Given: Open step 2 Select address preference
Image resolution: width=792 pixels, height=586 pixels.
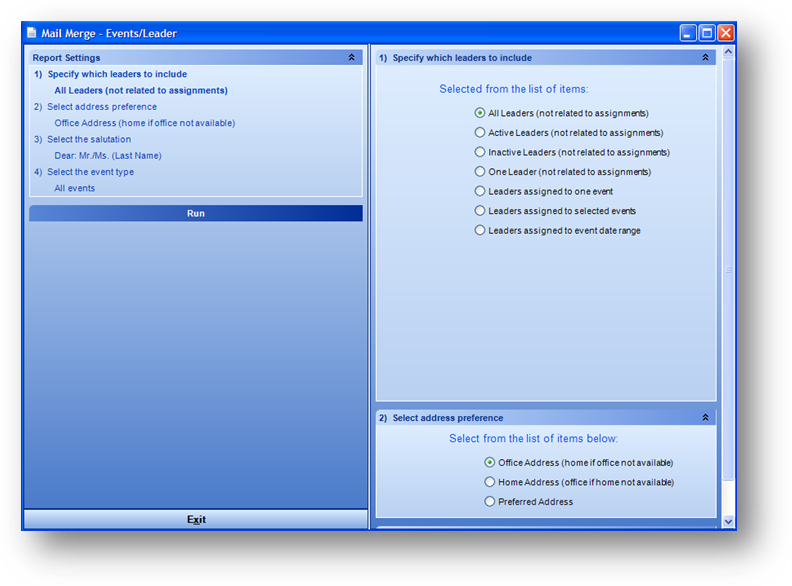Looking at the screenshot, I should point(95,107).
